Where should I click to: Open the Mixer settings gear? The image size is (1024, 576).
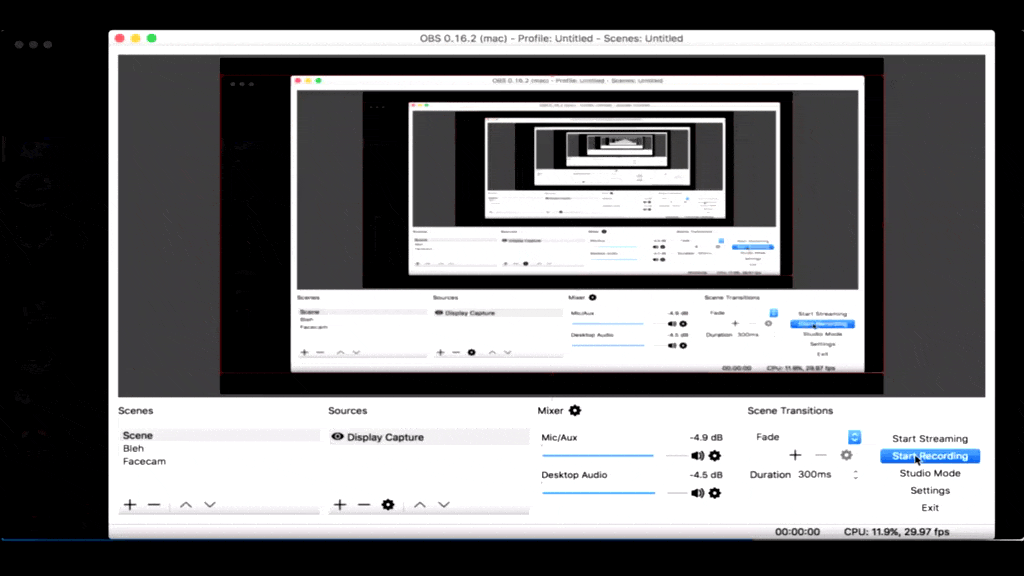[x=575, y=411]
